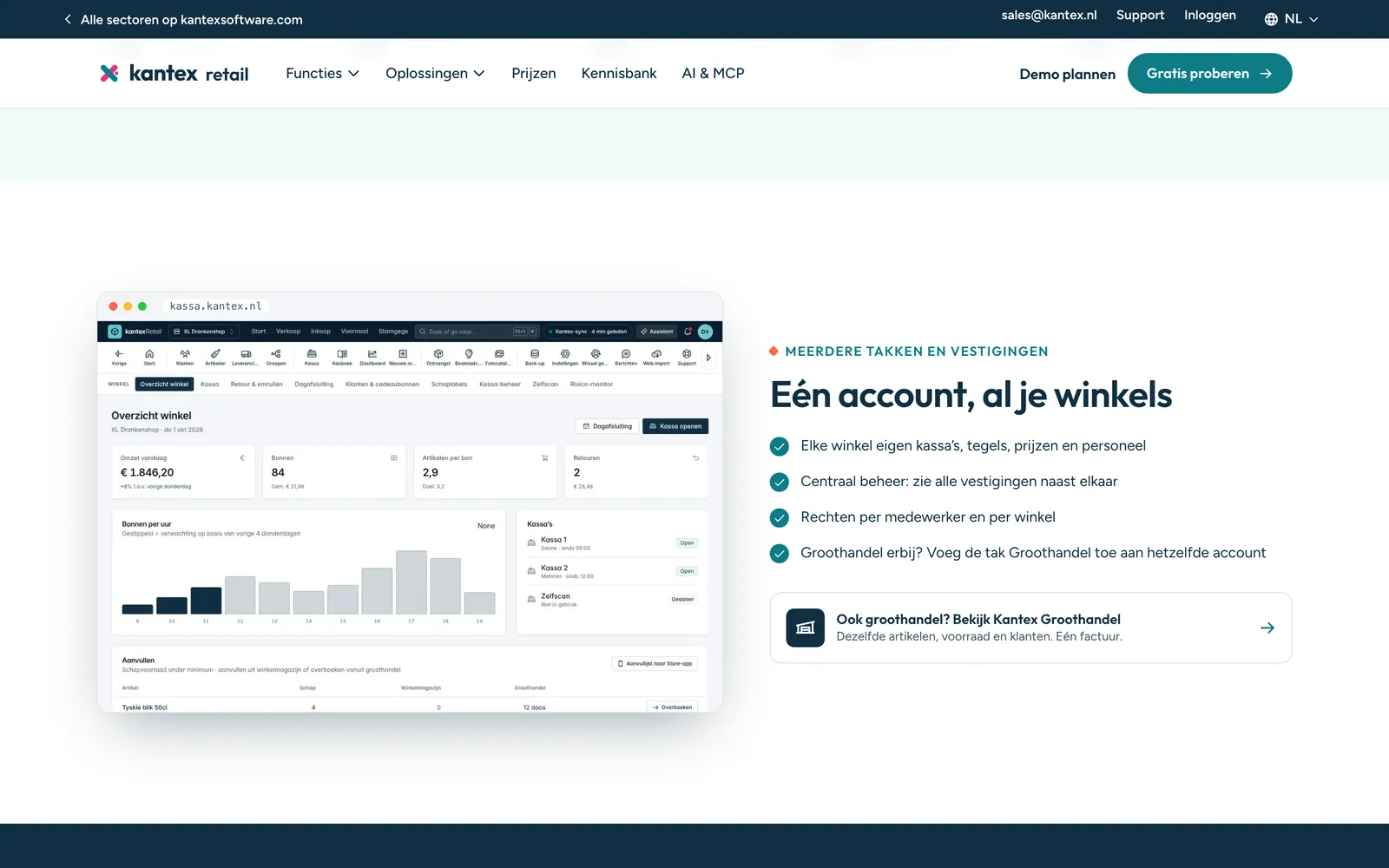Expand the XL Drankenshop store selector
1389x868 pixels.
tap(205, 332)
